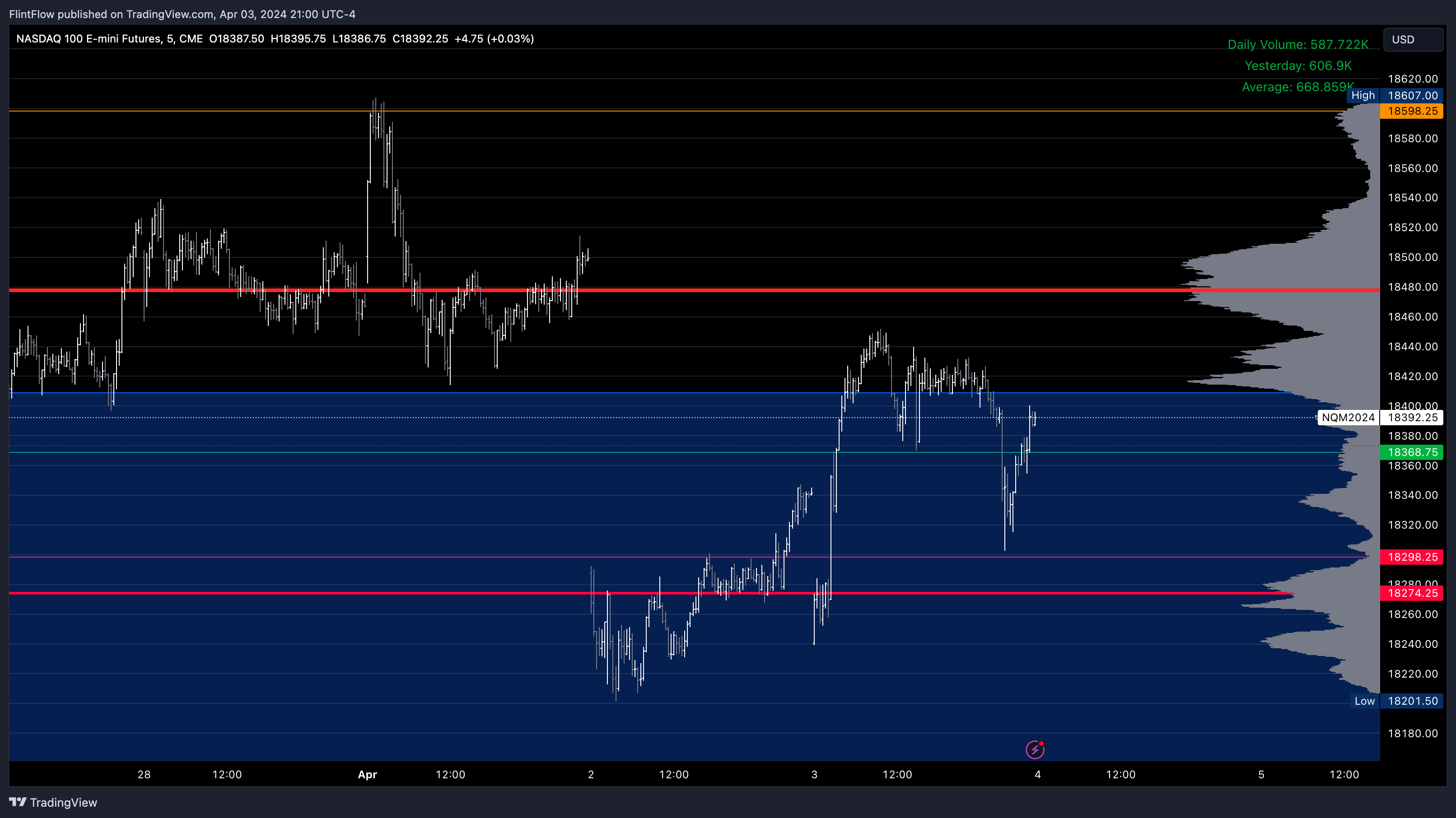Click the Yesterday: 606.9K volume text
The image size is (1456, 818).
[1298, 65]
